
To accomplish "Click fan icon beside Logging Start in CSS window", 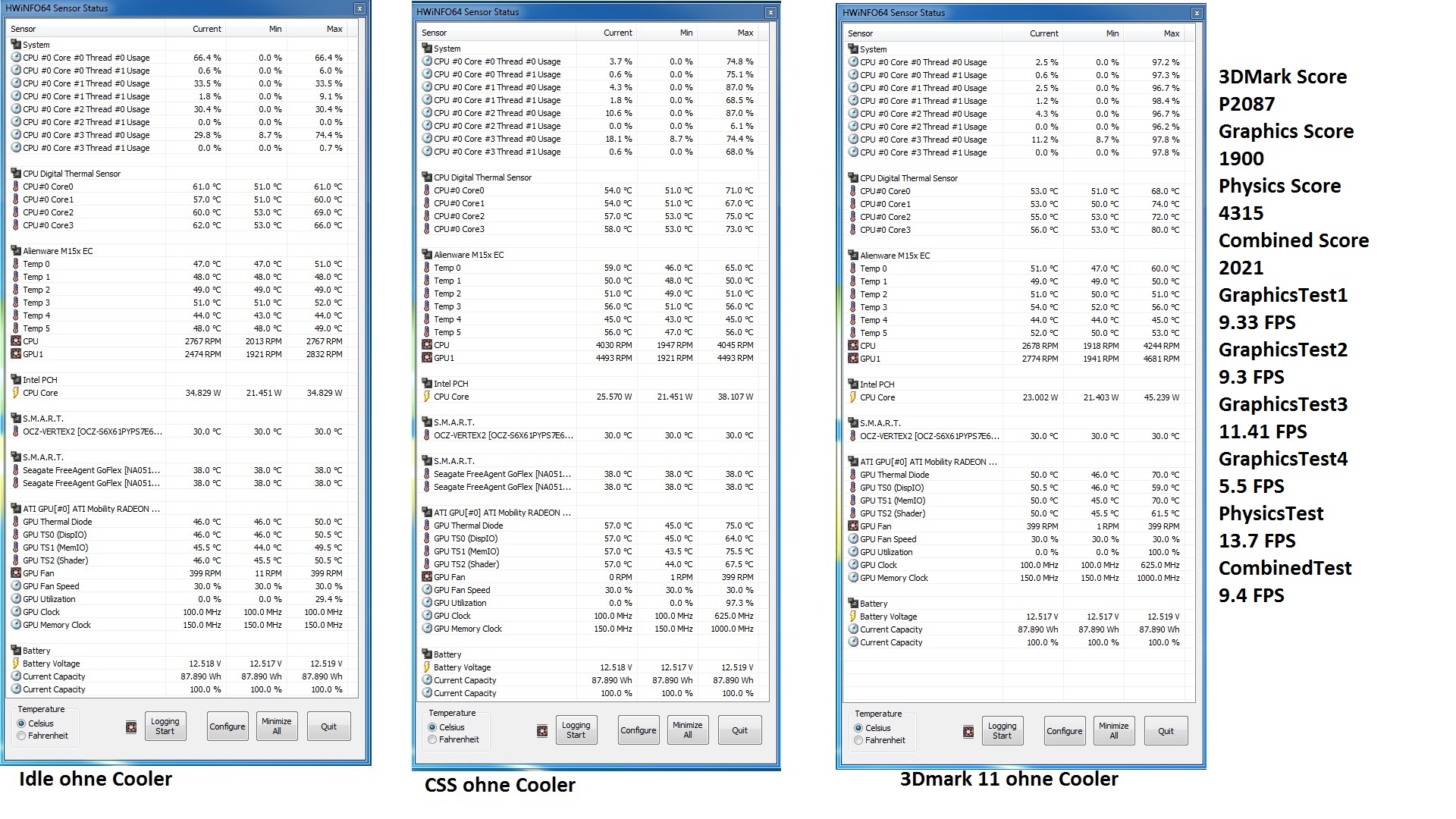I will click(x=542, y=731).
